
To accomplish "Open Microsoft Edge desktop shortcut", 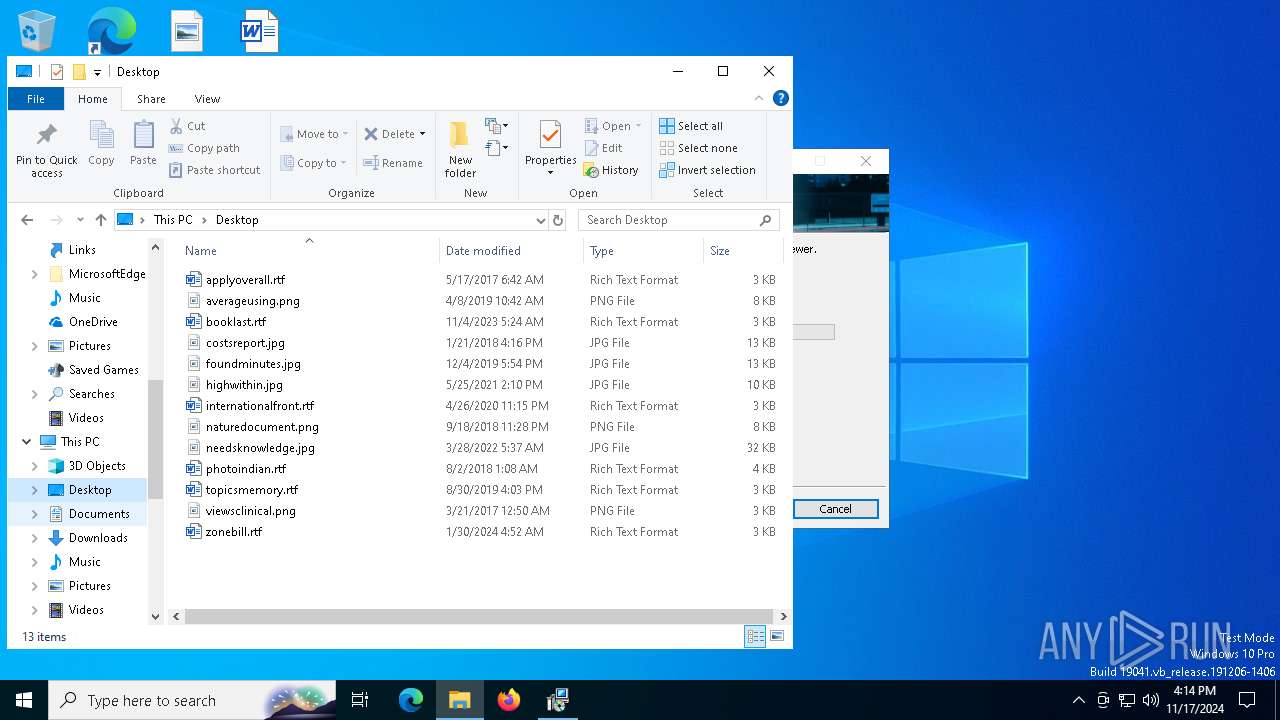I will 111,32.
